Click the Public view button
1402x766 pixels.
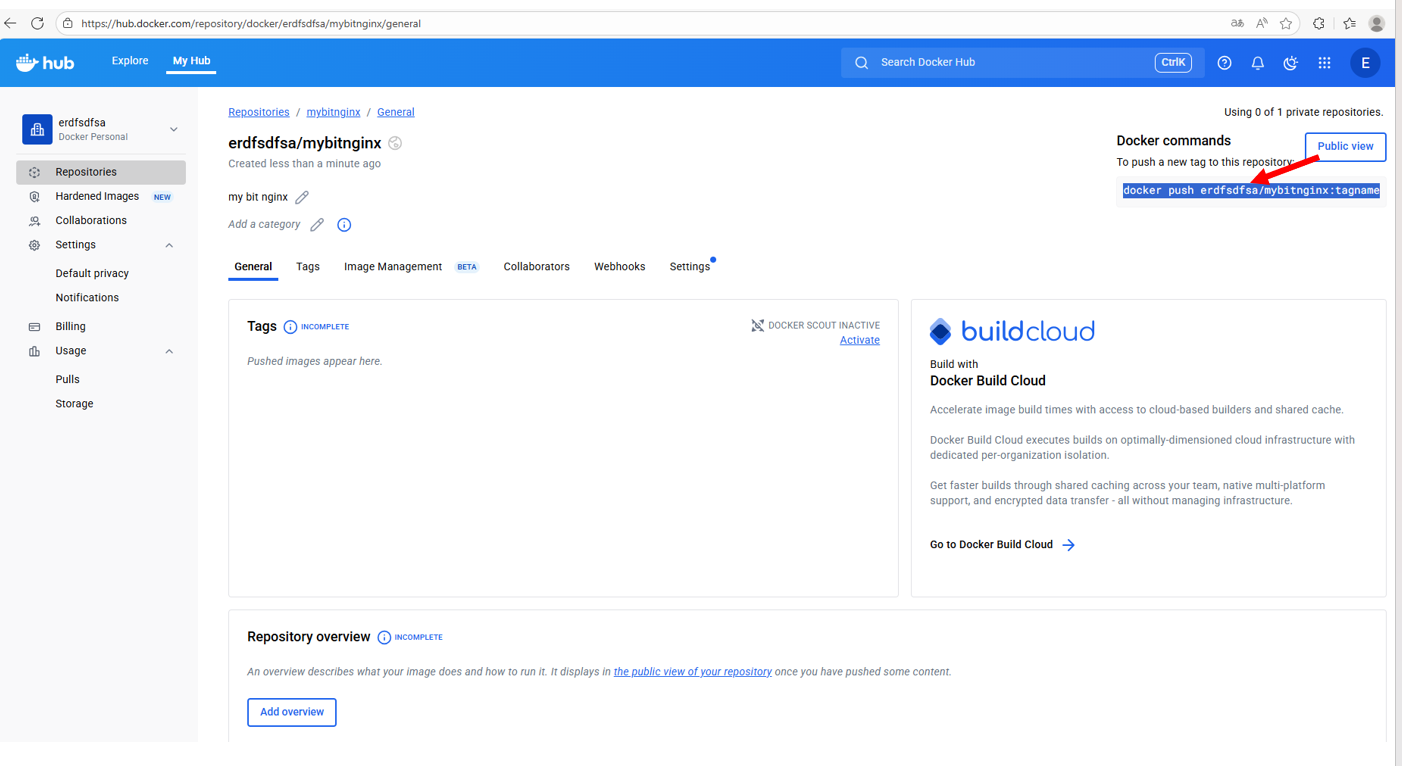1345,147
